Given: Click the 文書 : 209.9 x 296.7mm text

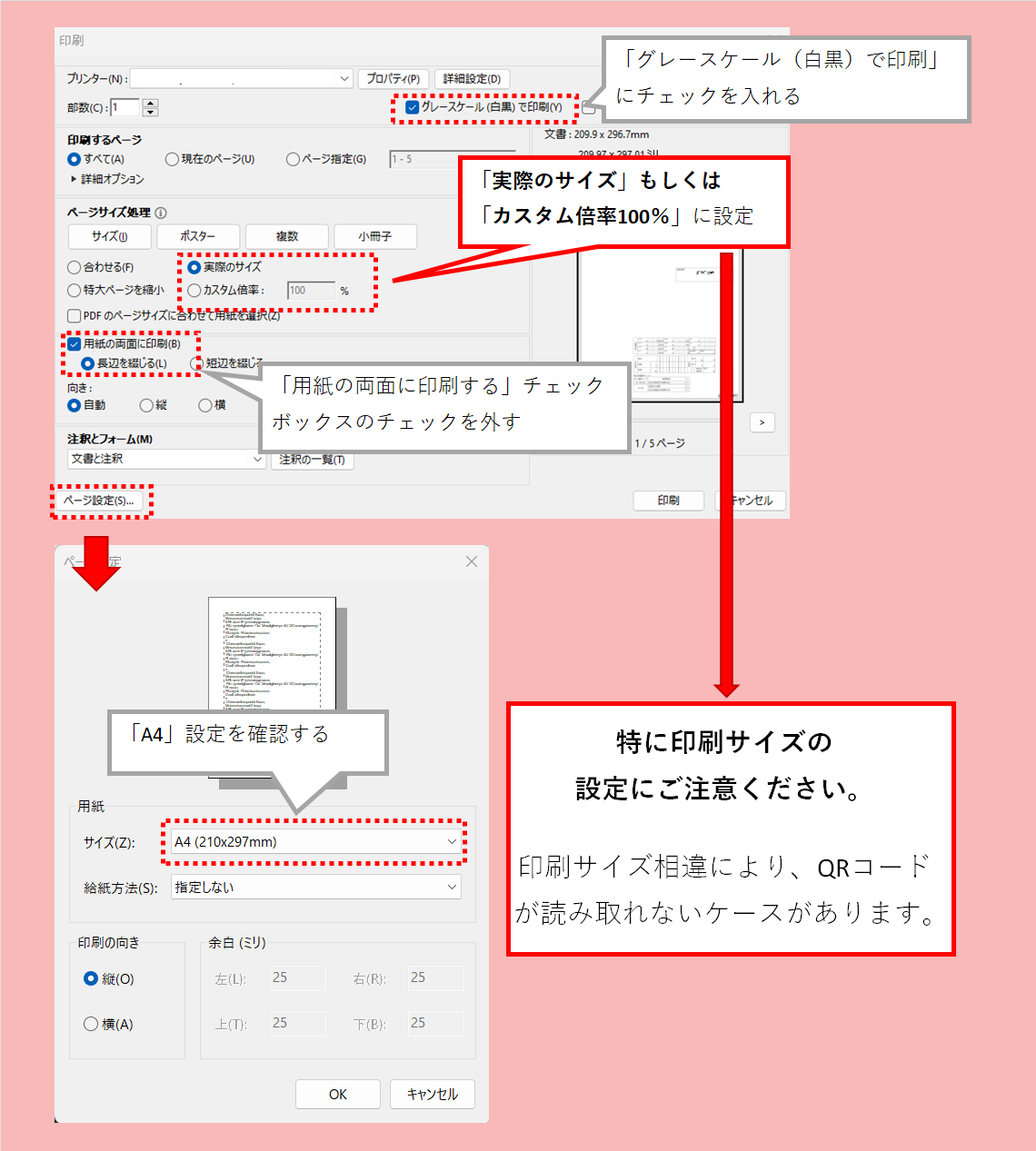Looking at the screenshot, I should [x=596, y=134].
